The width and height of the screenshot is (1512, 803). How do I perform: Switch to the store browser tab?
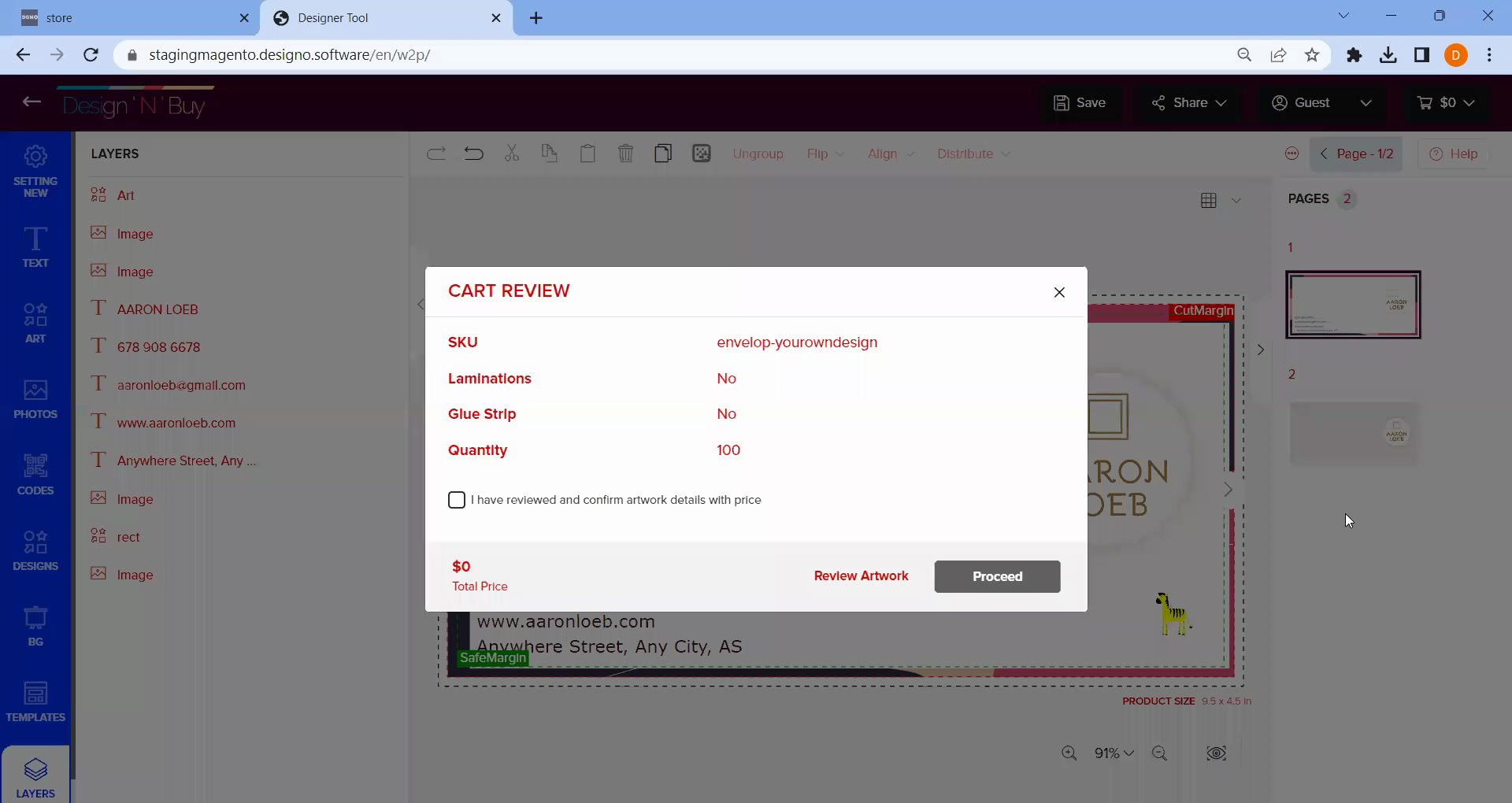click(x=126, y=18)
